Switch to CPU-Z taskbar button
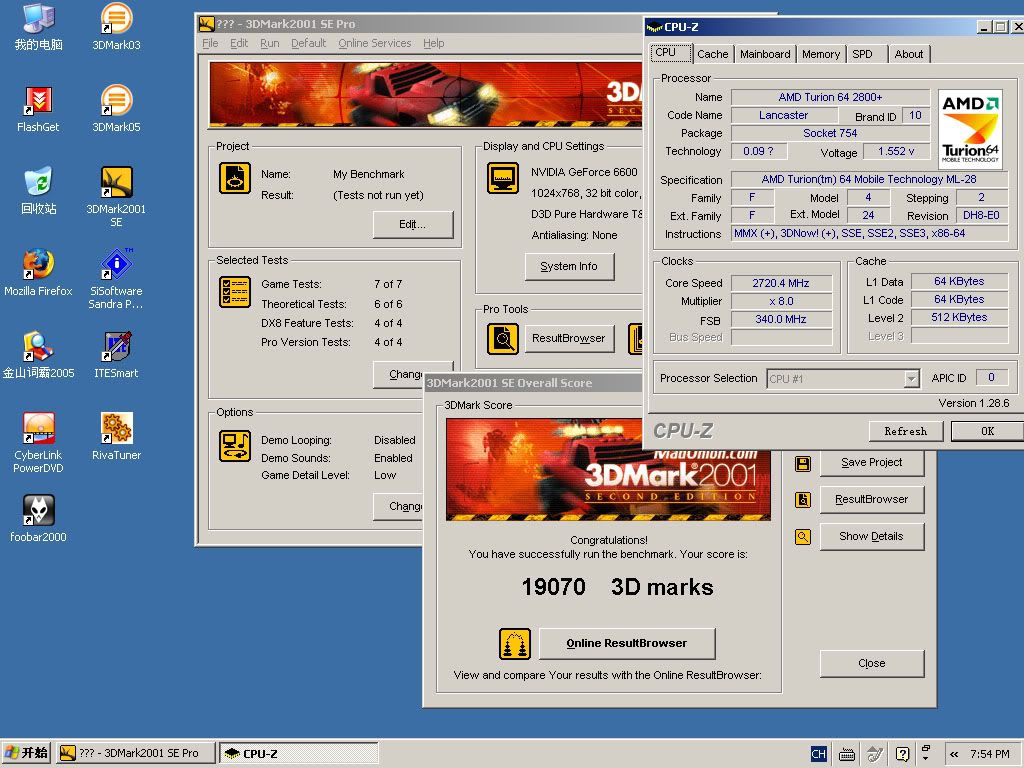 pos(299,754)
